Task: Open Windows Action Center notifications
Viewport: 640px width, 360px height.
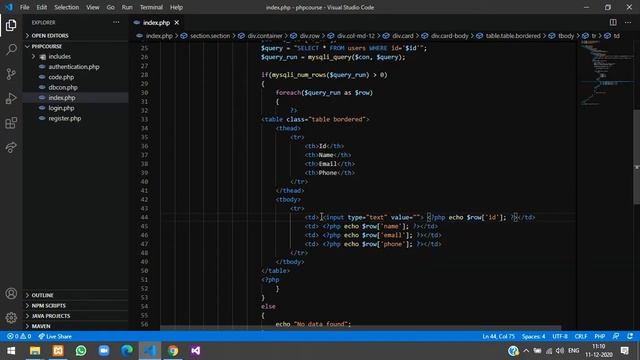Action: coord(624,351)
